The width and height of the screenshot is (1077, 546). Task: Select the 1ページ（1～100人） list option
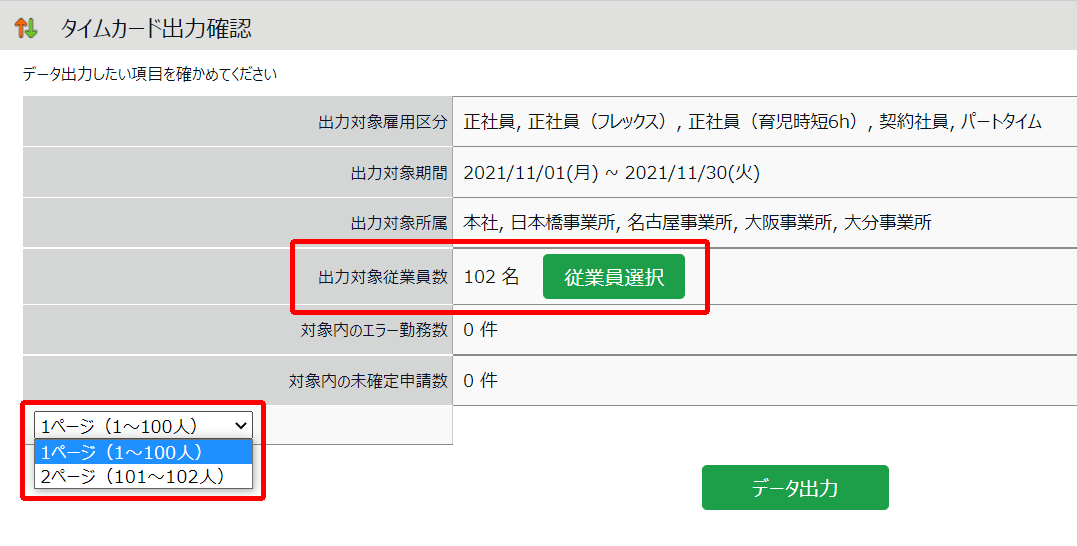[143, 452]
